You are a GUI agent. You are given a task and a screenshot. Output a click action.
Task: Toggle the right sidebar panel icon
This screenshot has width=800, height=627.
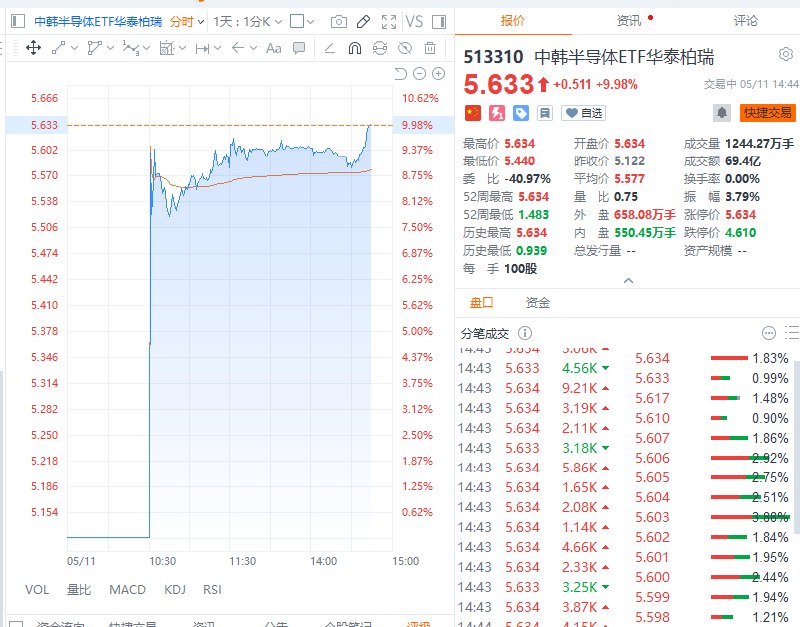tap(439, 21)
